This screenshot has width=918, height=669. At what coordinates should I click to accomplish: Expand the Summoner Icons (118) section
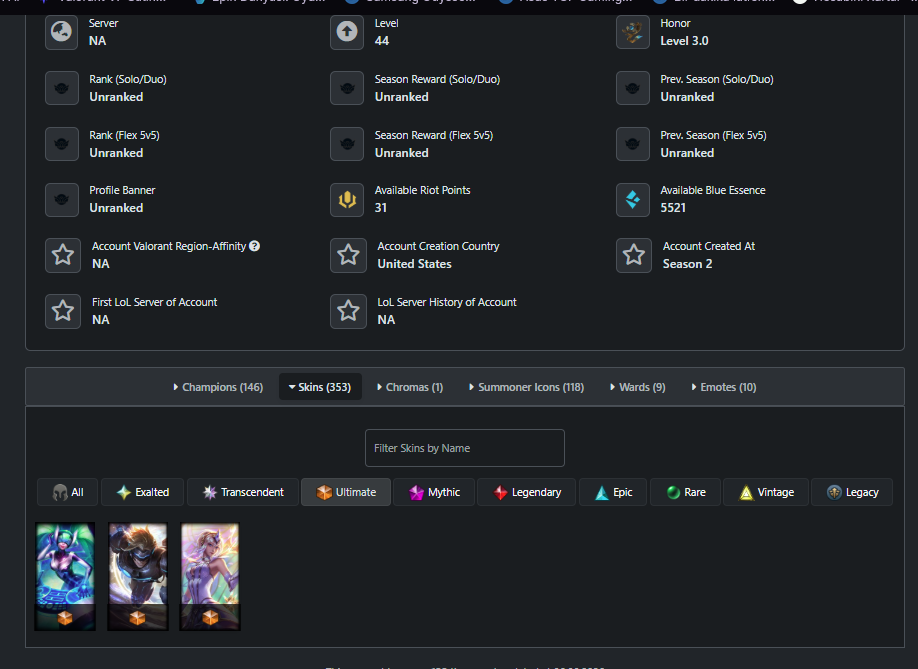pos(526,387)
